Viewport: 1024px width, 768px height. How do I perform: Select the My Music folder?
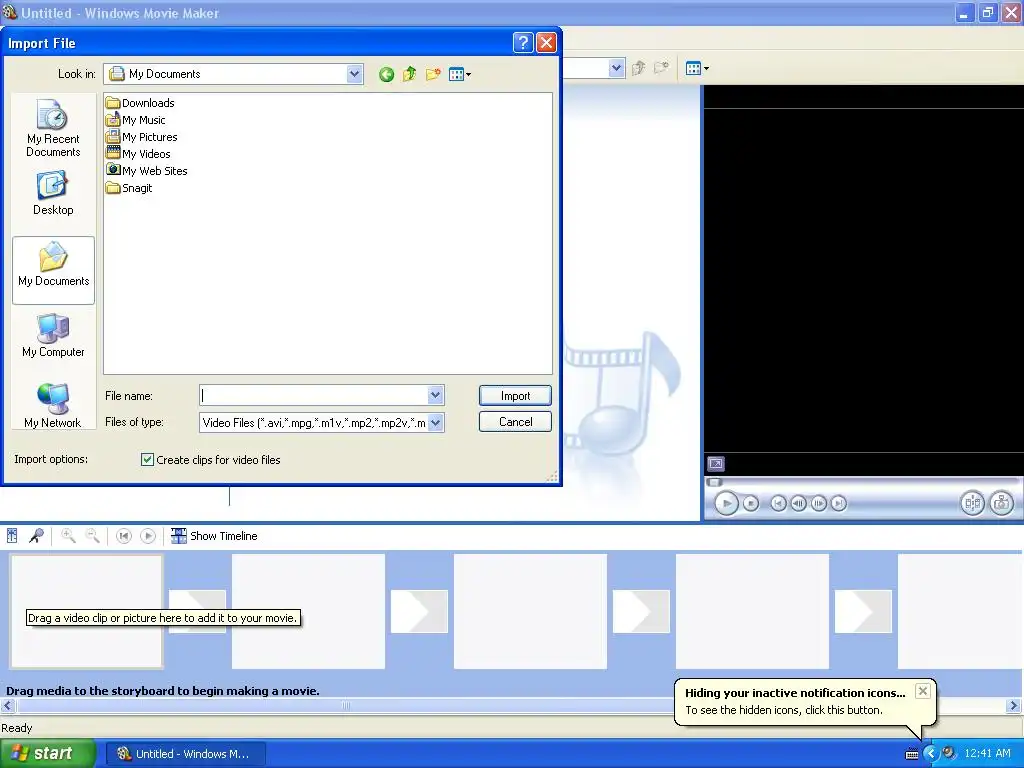click(135, 120)
